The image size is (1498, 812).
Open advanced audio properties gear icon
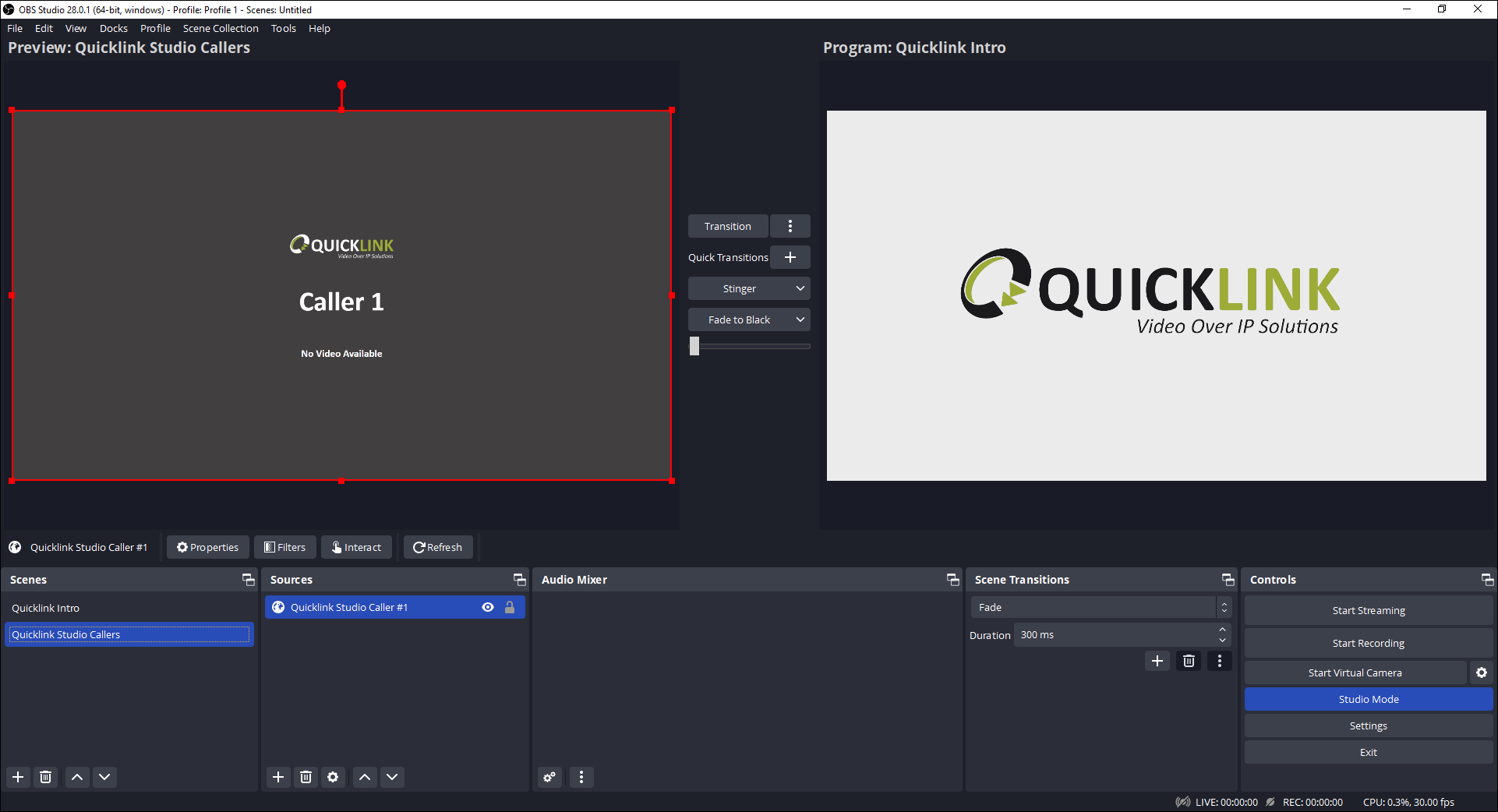(550, 777)
